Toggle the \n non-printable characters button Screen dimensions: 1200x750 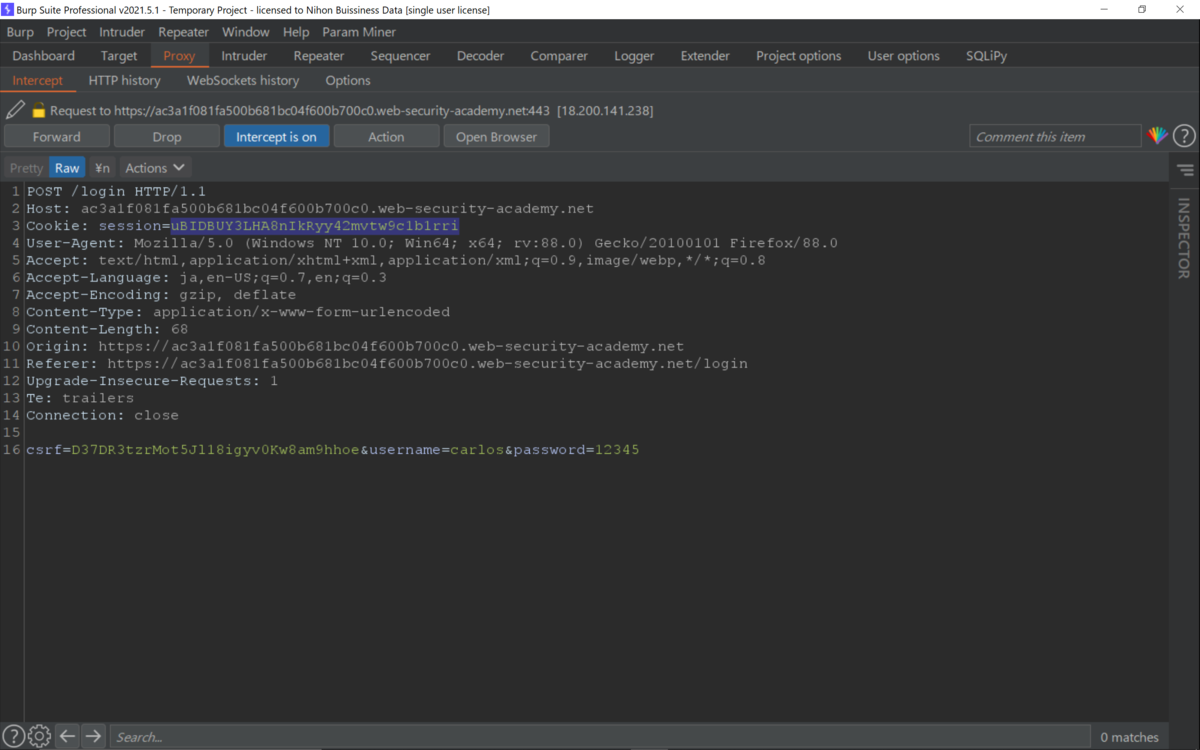tap(102, 168)
